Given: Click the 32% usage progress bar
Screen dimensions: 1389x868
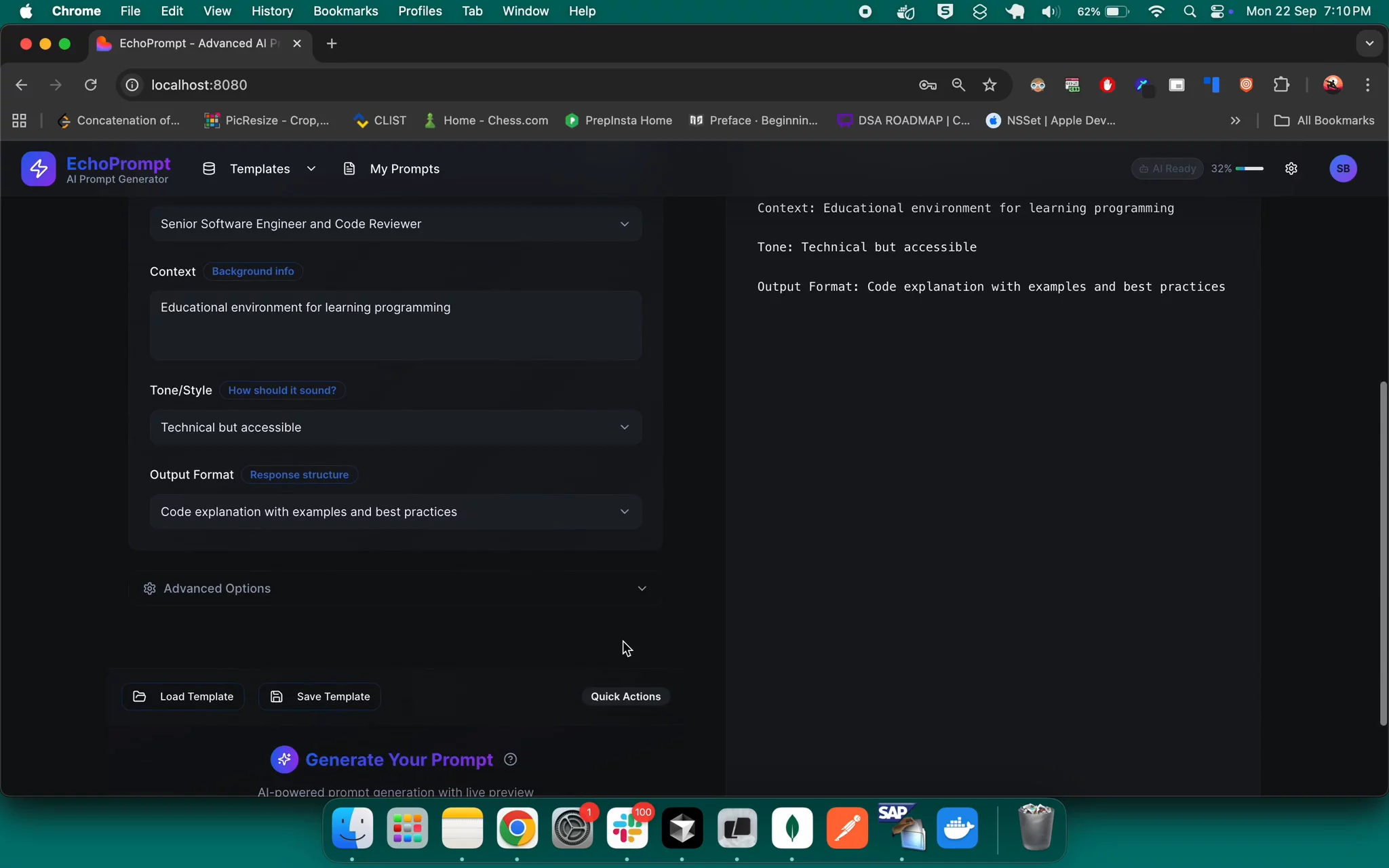Looking at the screenshot, I should point(1249,169).
